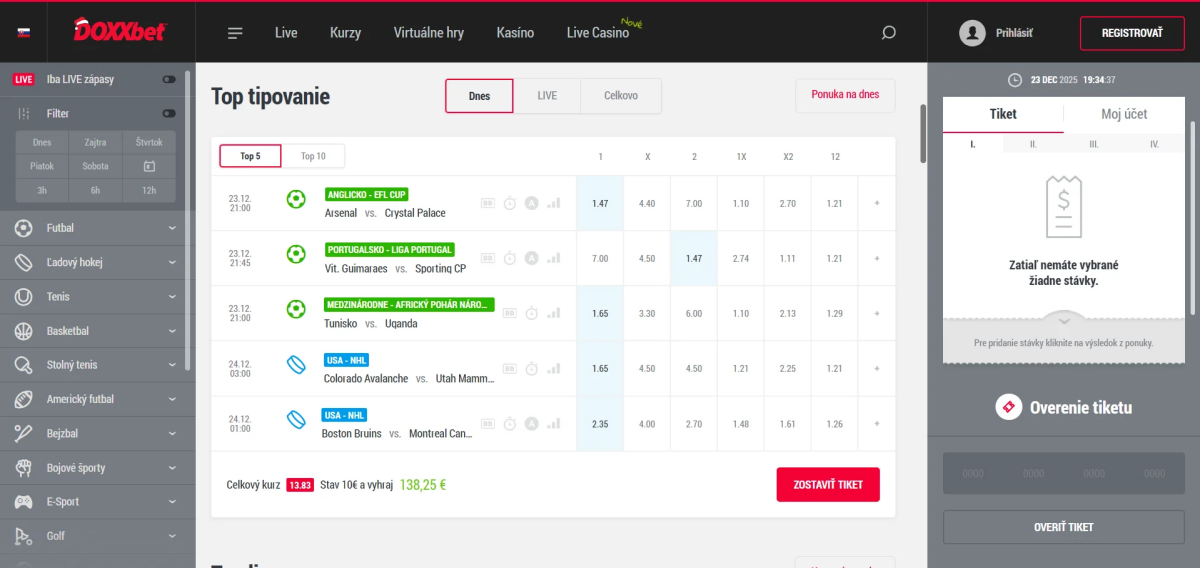Click the ticket verification code input field

click(x=1064, y=474)
